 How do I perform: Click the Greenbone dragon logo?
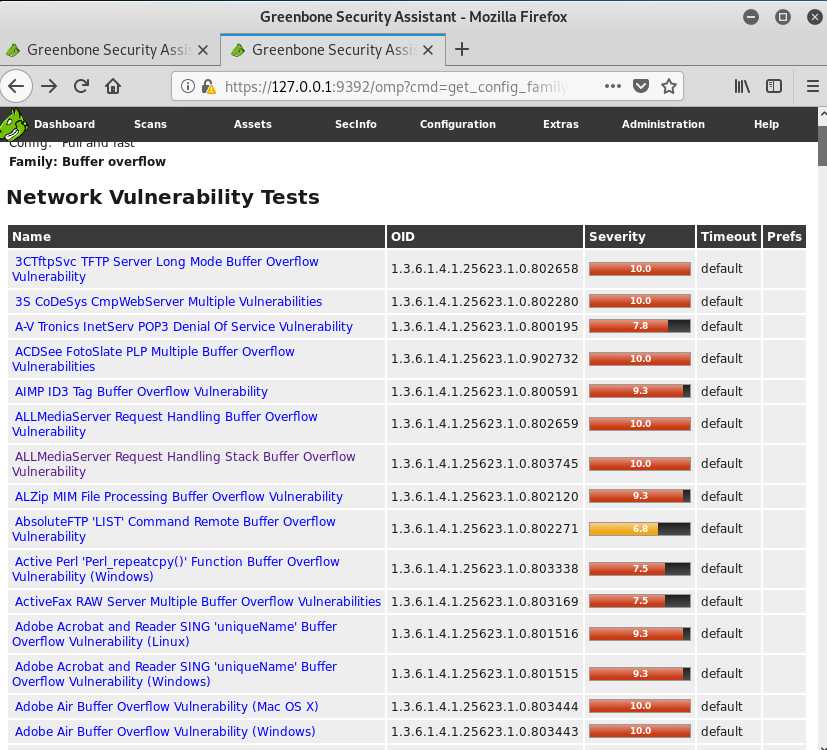[x=14, y=124]
